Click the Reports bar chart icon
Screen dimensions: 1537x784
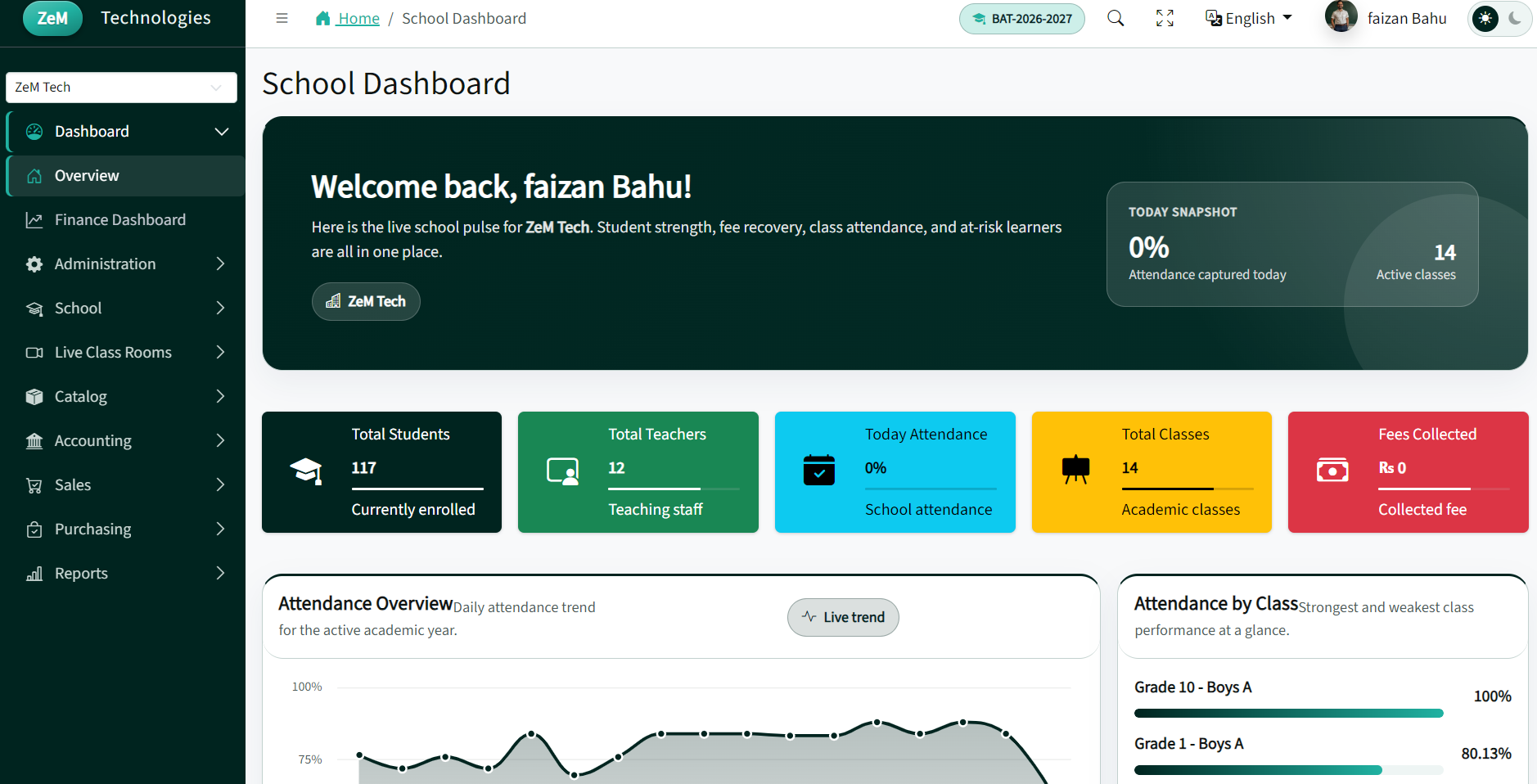pyautogui.click(x=34, y=574)
